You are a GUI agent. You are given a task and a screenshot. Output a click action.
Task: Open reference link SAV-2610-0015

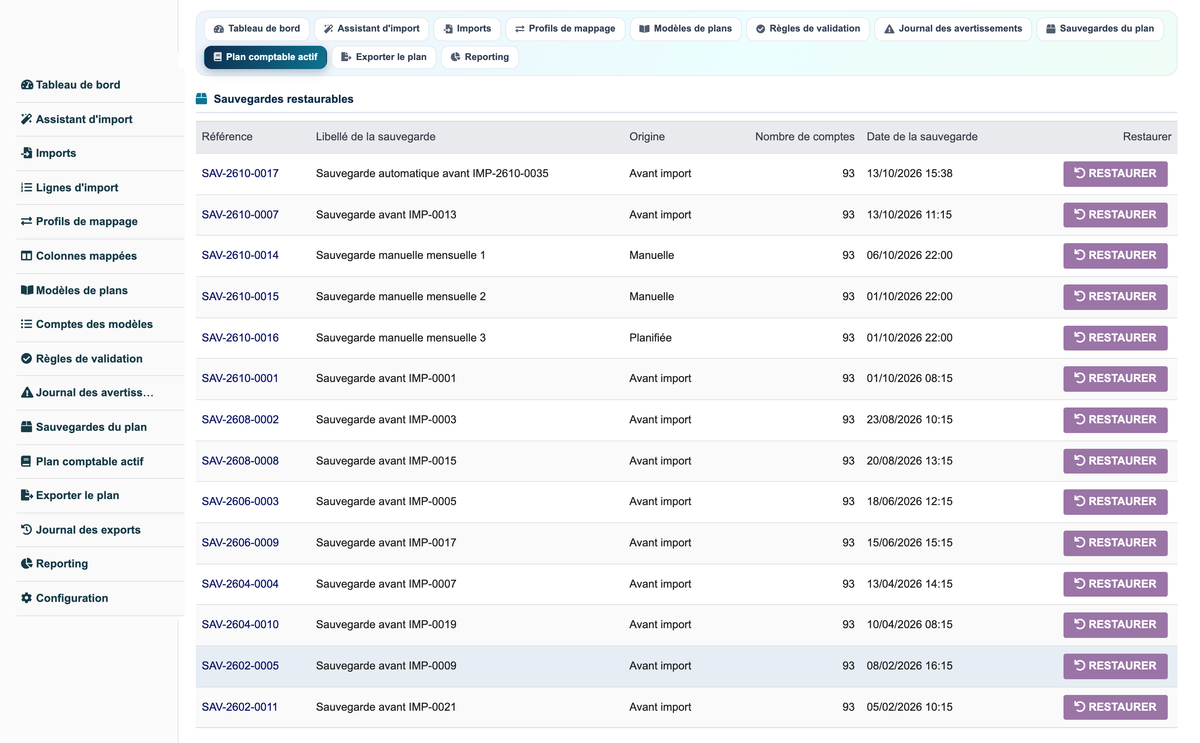[x=240, y=296]
